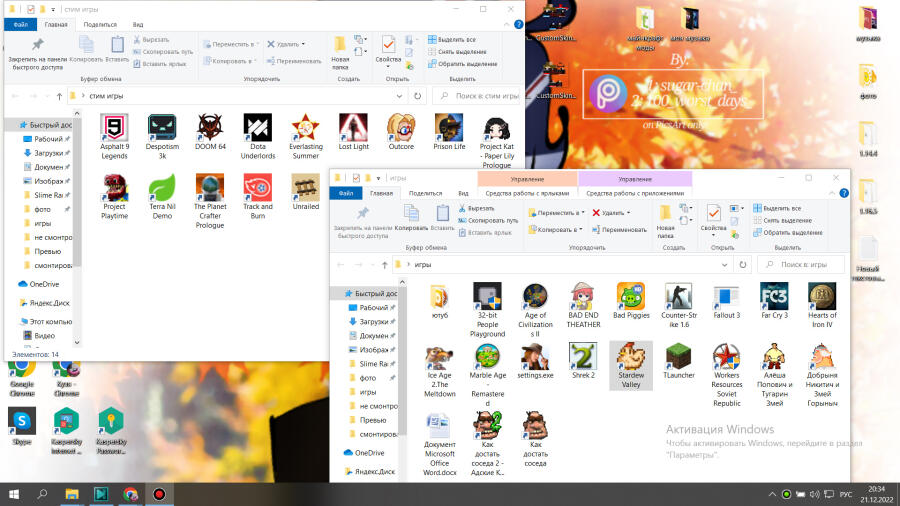
Task: Select the Prison Life shortcut
Action: 449,132
